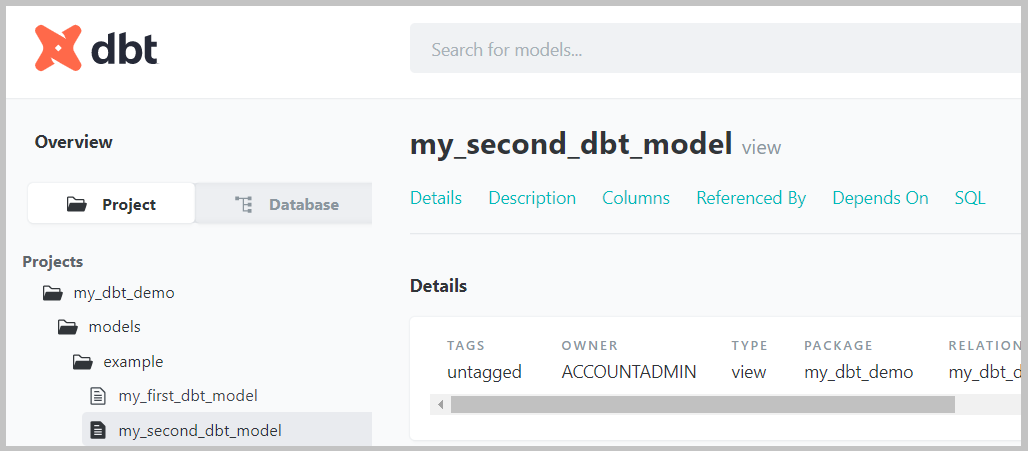This screenshot has width=1028, height=451.
Task: Click the my_second_dbt_model page heading
Action: click(571, 145)
